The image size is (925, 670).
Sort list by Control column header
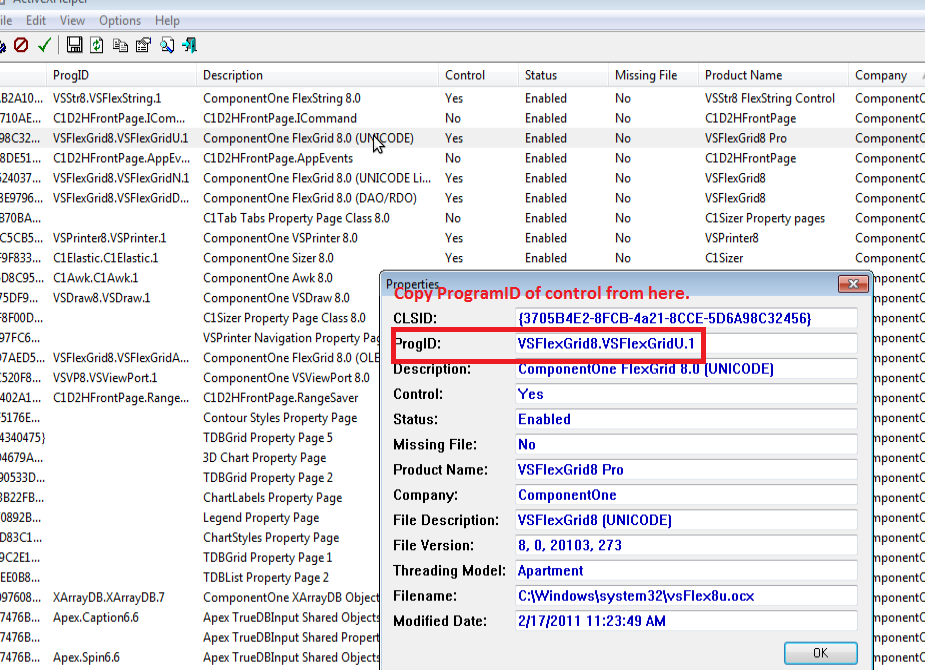pyautogui.click(x=478, y=75)
